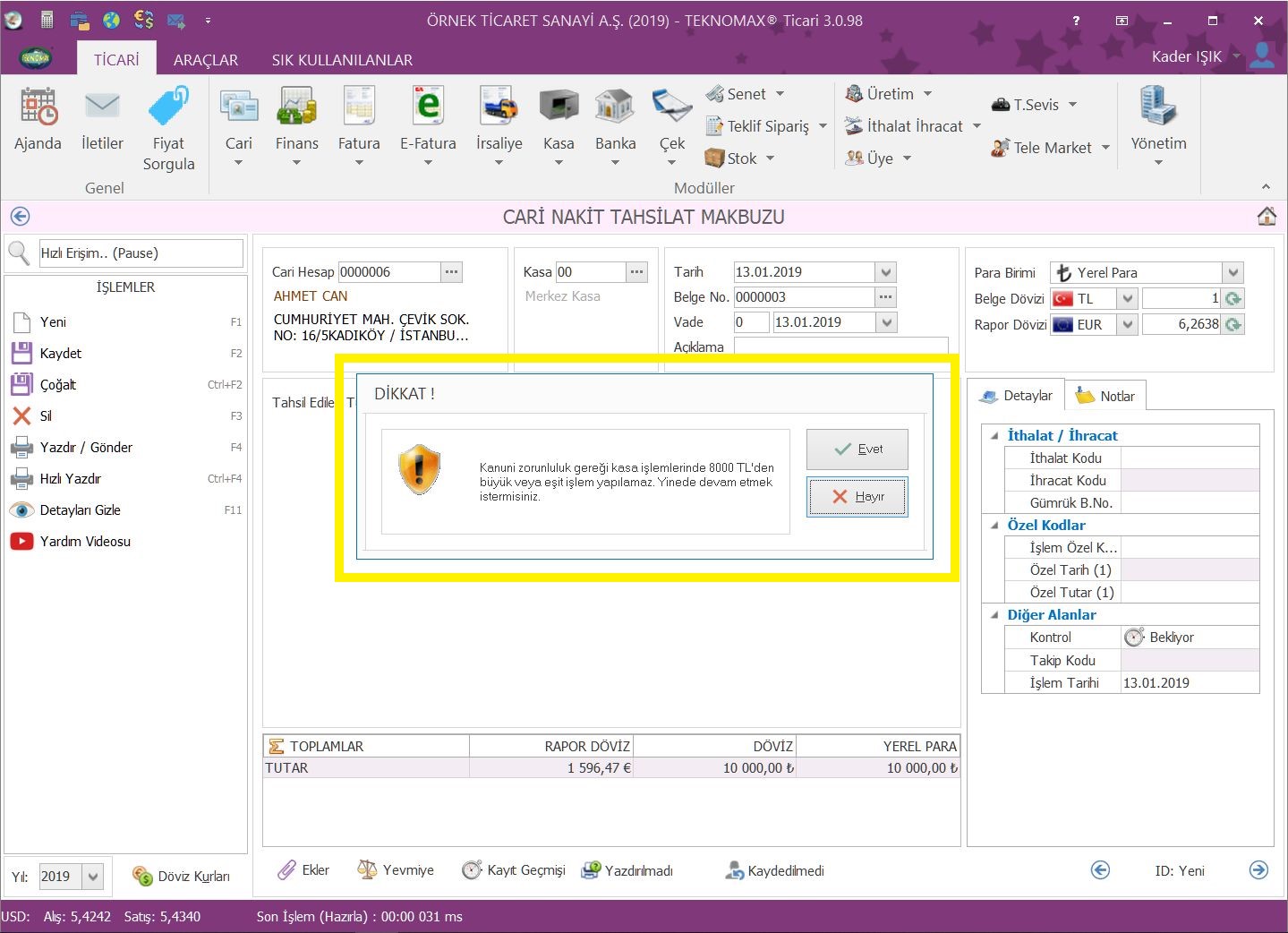Click the Hızlı Erişim search field
1288x933 pixels.
point(140,253)
